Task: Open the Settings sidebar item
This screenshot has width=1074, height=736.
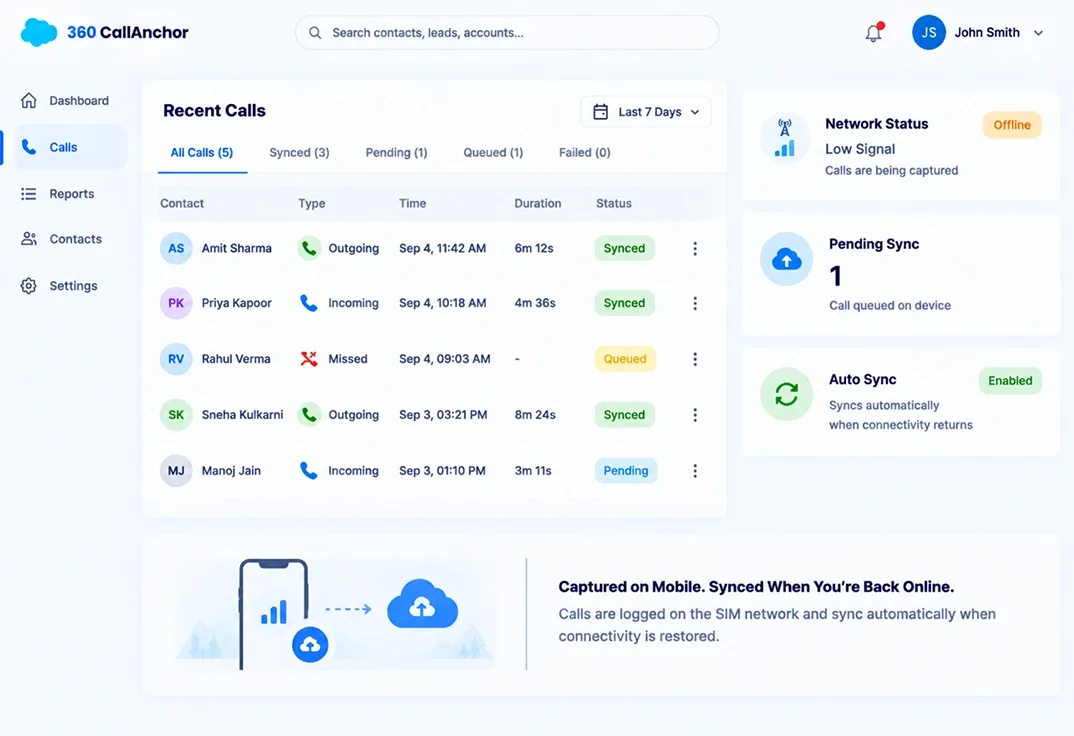Action: [x=71, y=285]
